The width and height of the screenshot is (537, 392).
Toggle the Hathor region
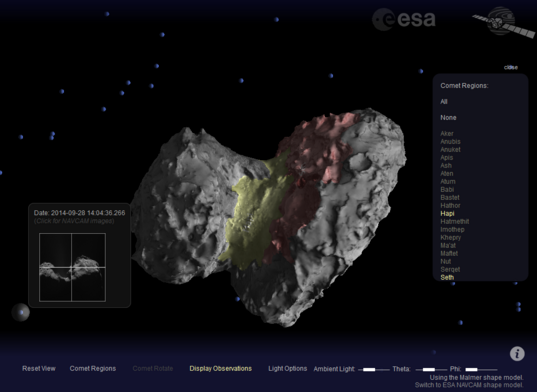450,205
